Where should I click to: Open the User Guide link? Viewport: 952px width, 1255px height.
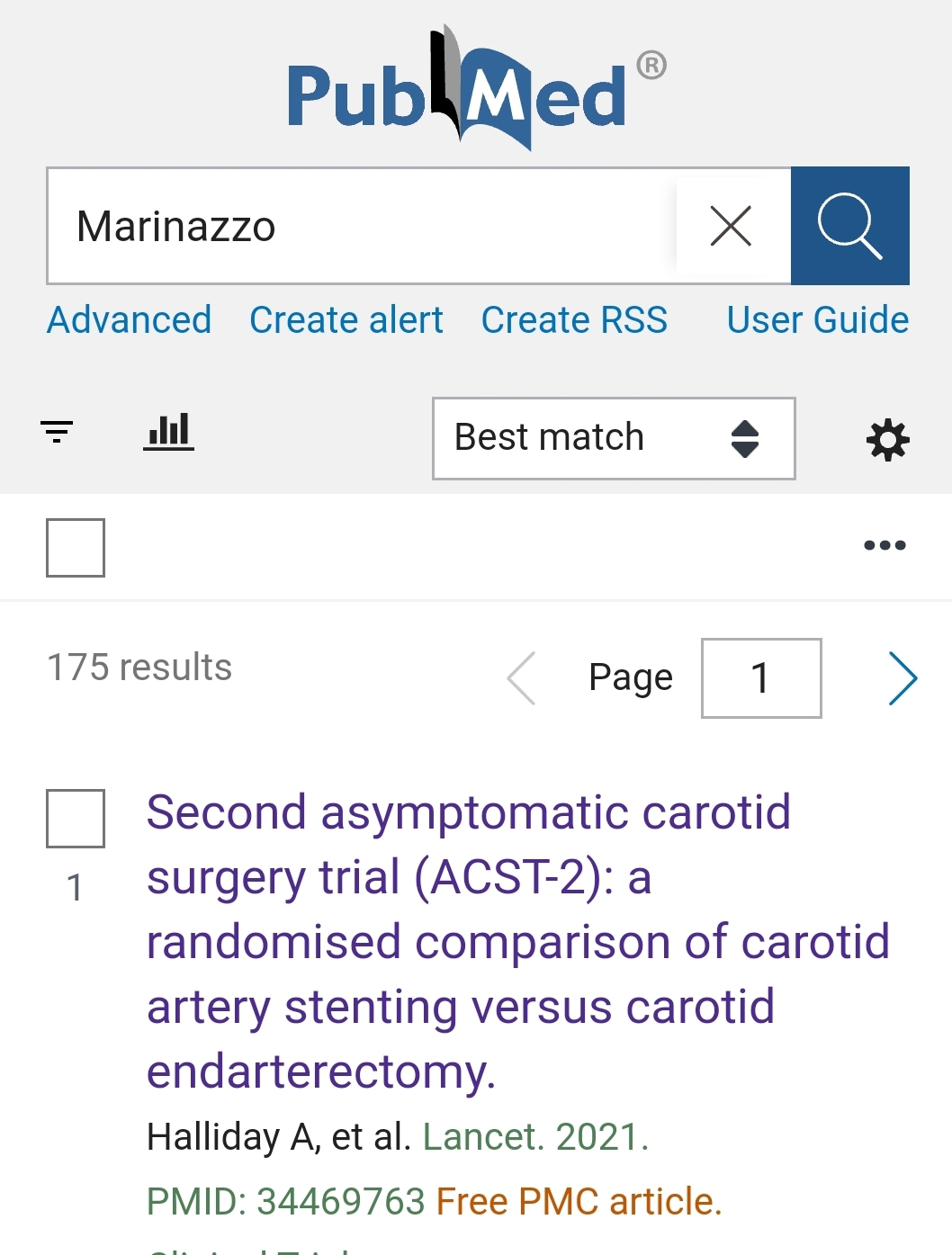tap(817, 320)
